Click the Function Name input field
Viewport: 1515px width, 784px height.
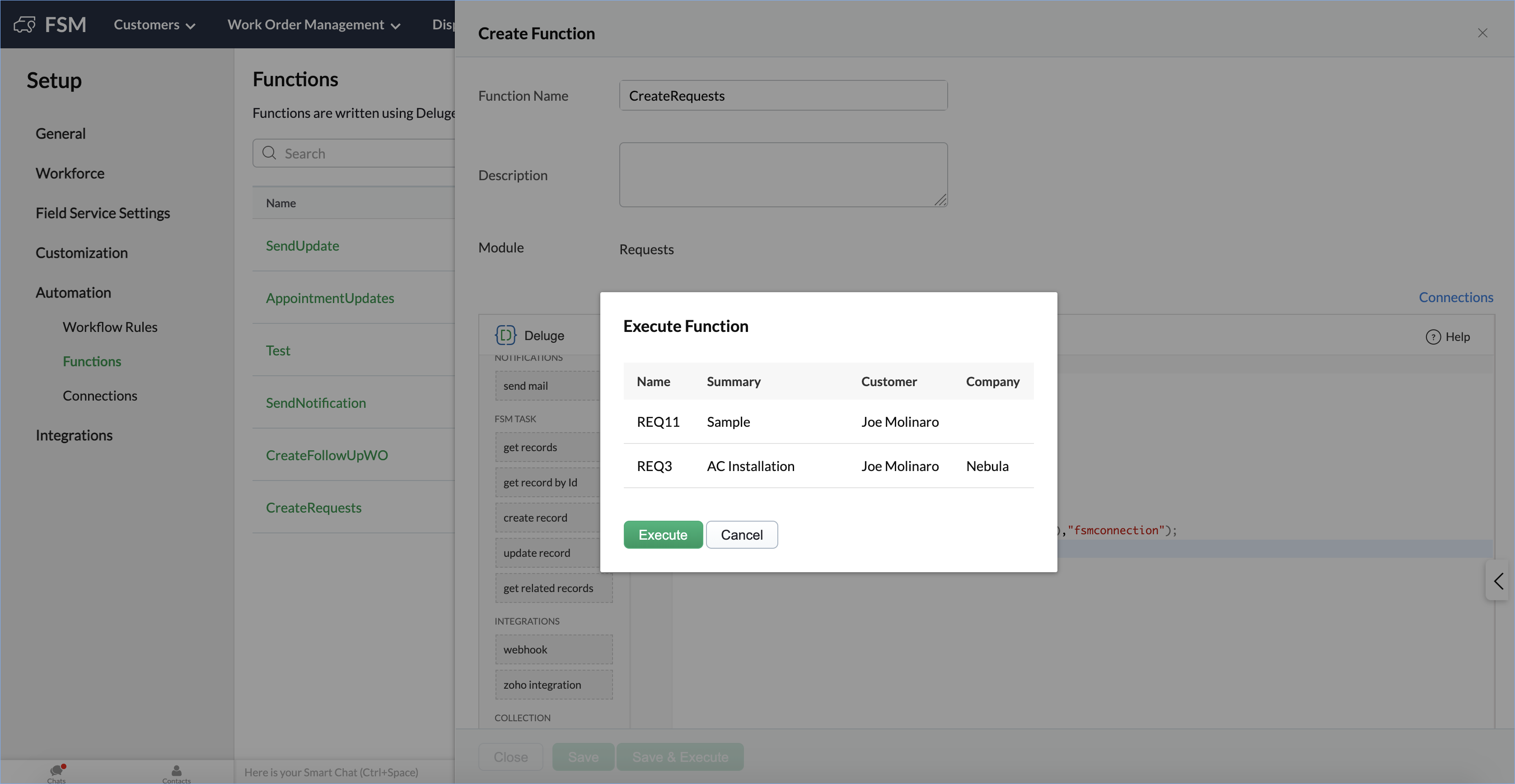click(783, 95)
